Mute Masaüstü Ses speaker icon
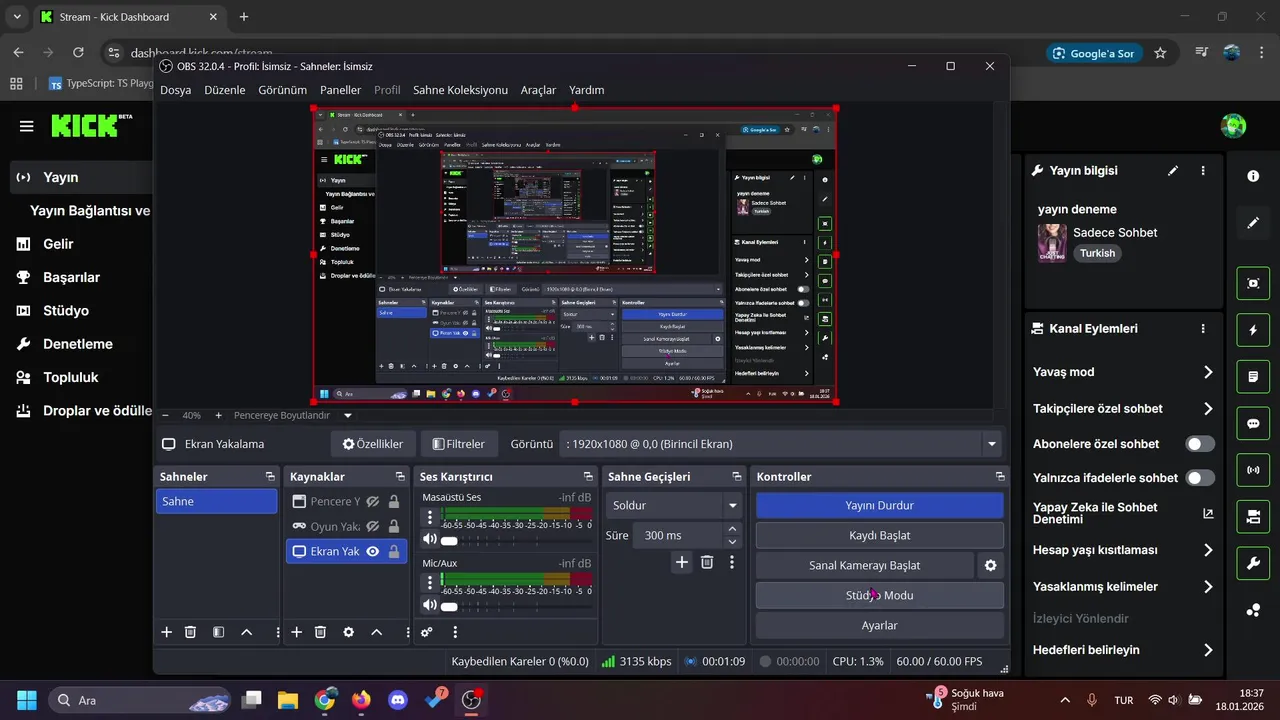Screen dimensions: 1280x720 pyautogui.click(x=429, y=540)
